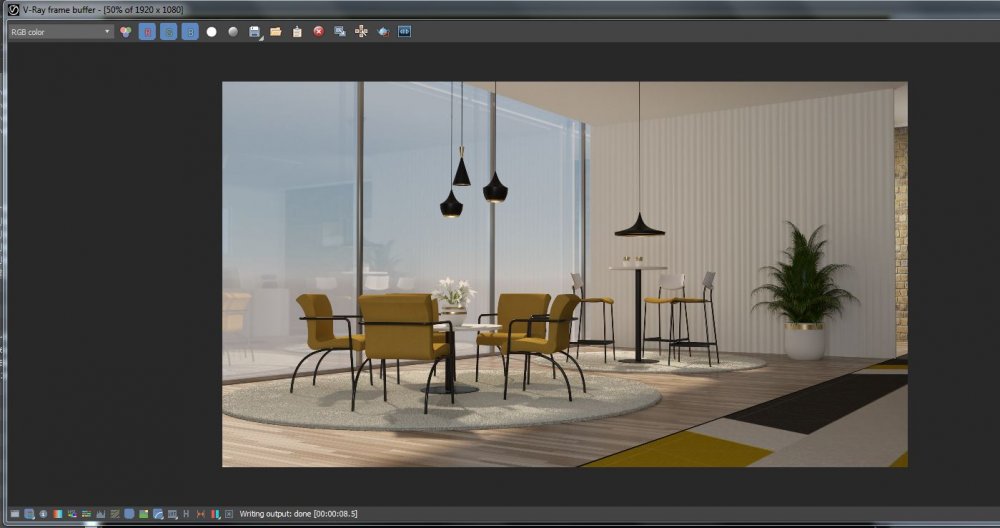
Task: Enable monochromatic mode gray circle
Action: click(233, 32)
